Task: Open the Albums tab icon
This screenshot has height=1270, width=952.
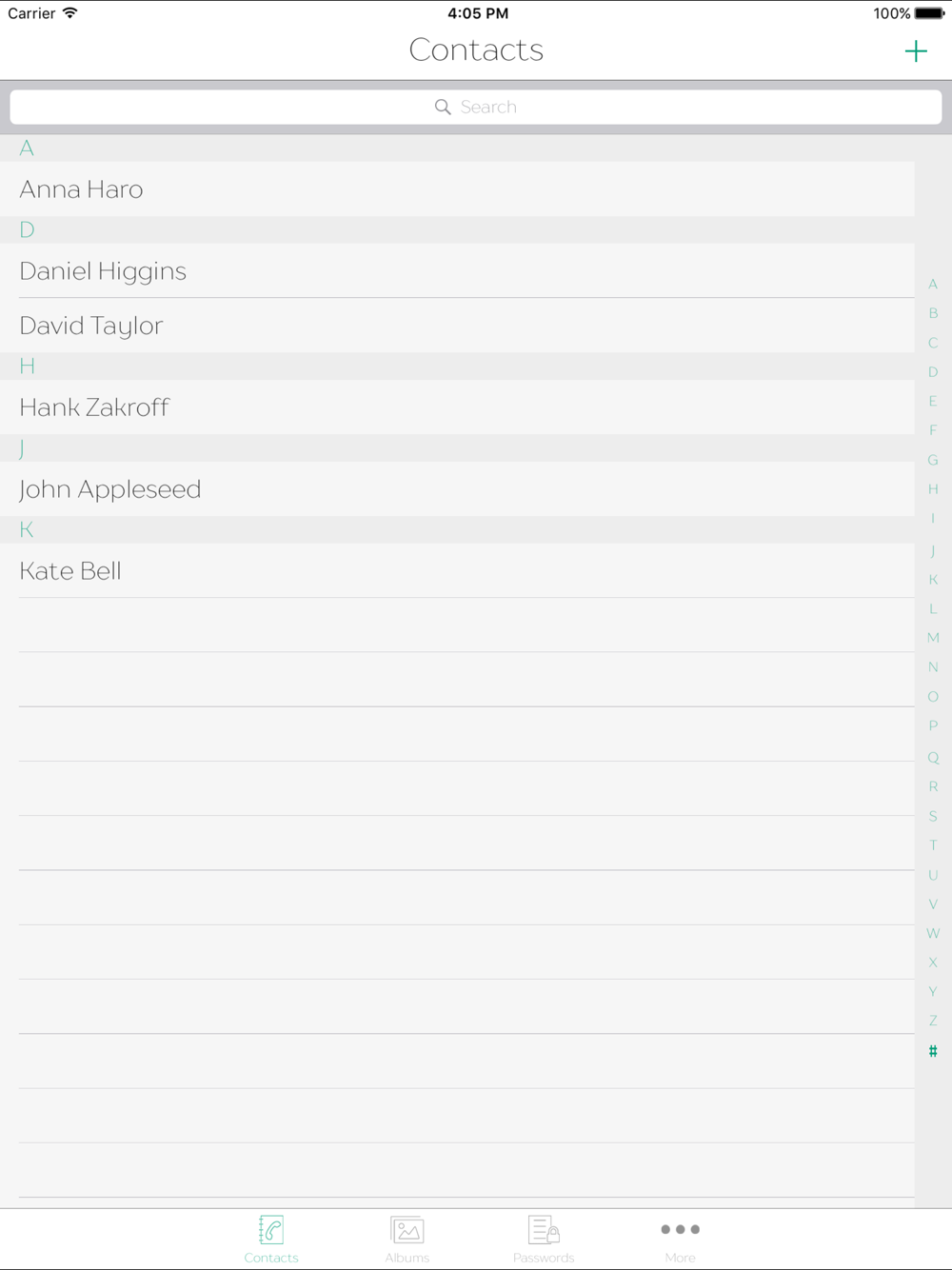Action: click(x=407, y=1230)
